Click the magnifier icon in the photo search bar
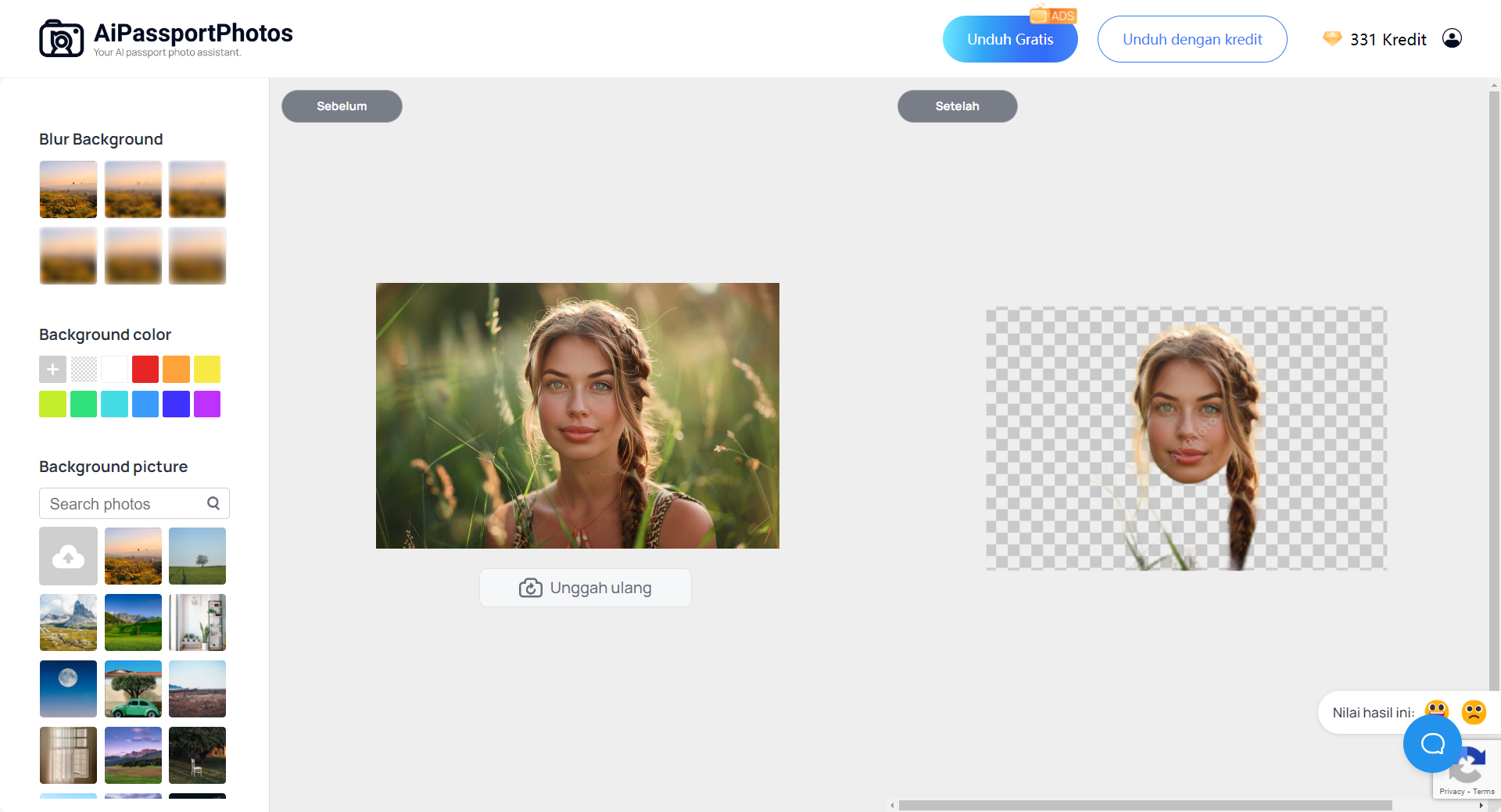 point(213,503)
